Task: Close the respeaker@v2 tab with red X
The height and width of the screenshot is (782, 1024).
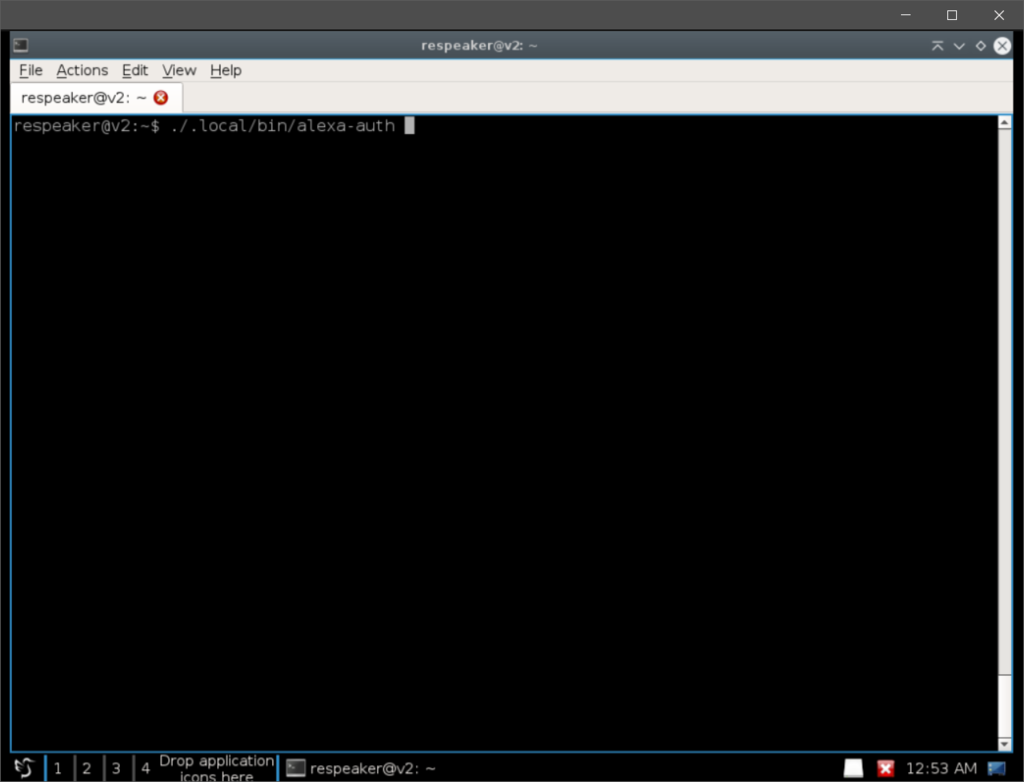Action: [x=161, y=97]
